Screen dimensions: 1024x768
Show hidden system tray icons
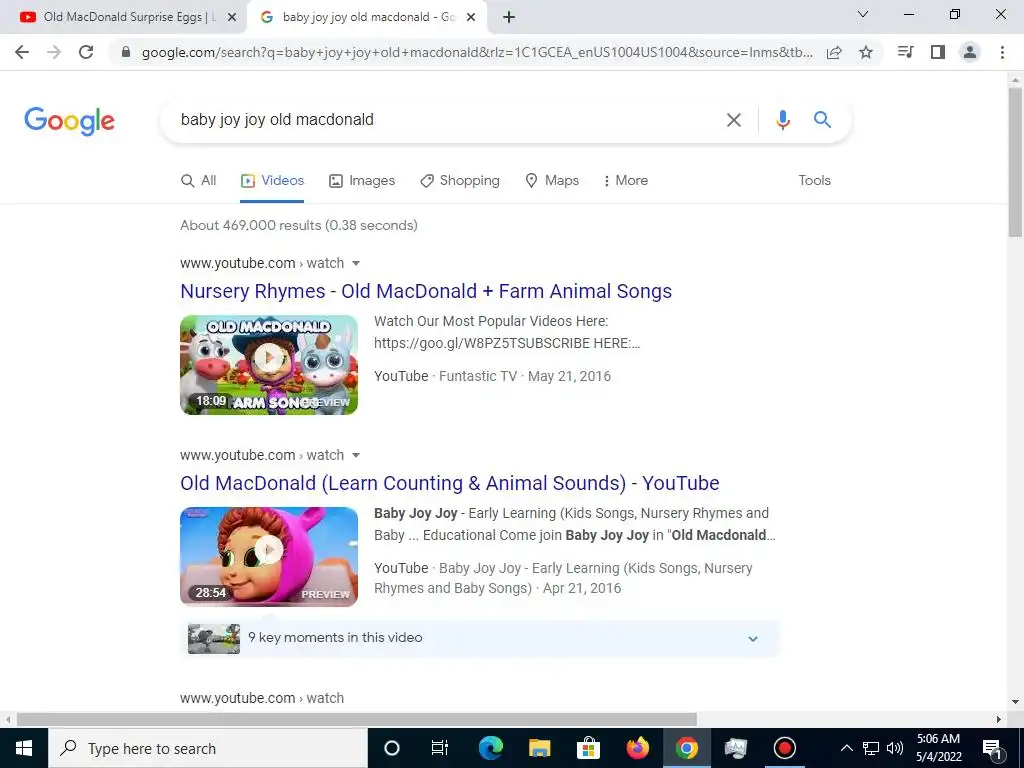(x=846, y=748)
